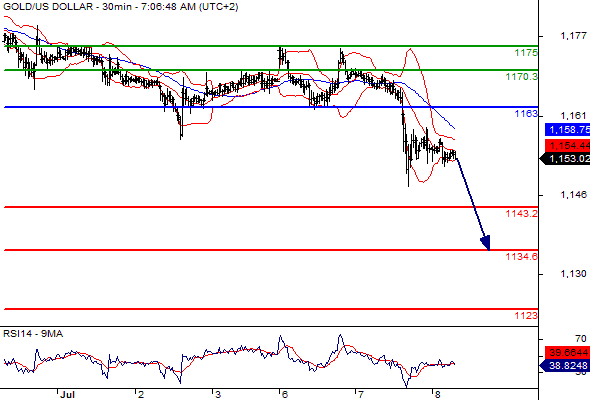
Task: Click the date axis label 3
Action: click(x=218, y=395)
